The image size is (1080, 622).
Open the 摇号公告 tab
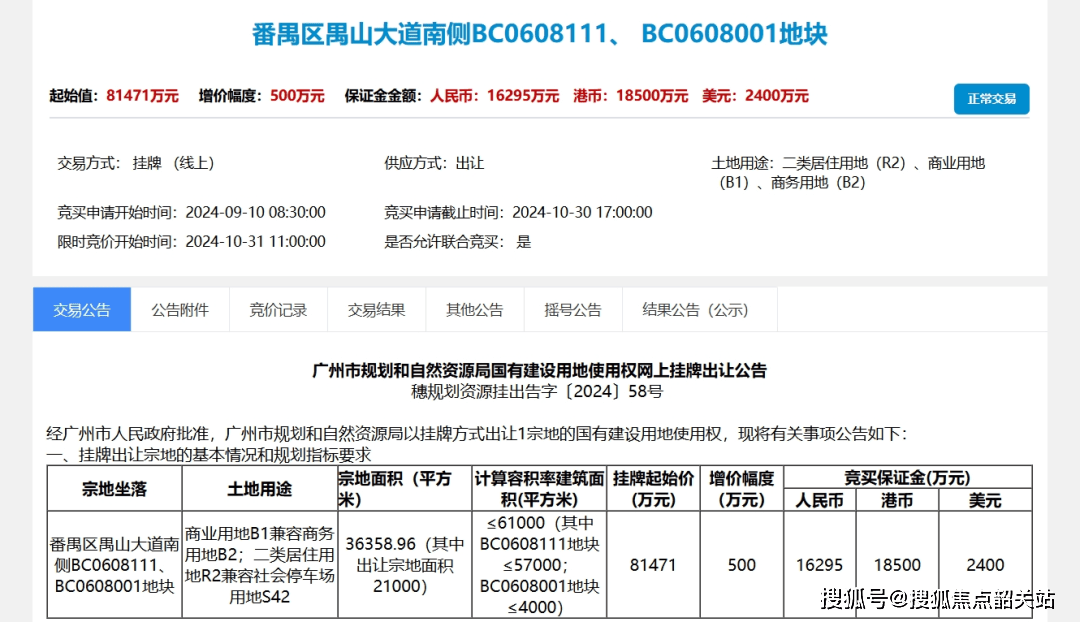(572, 310)
